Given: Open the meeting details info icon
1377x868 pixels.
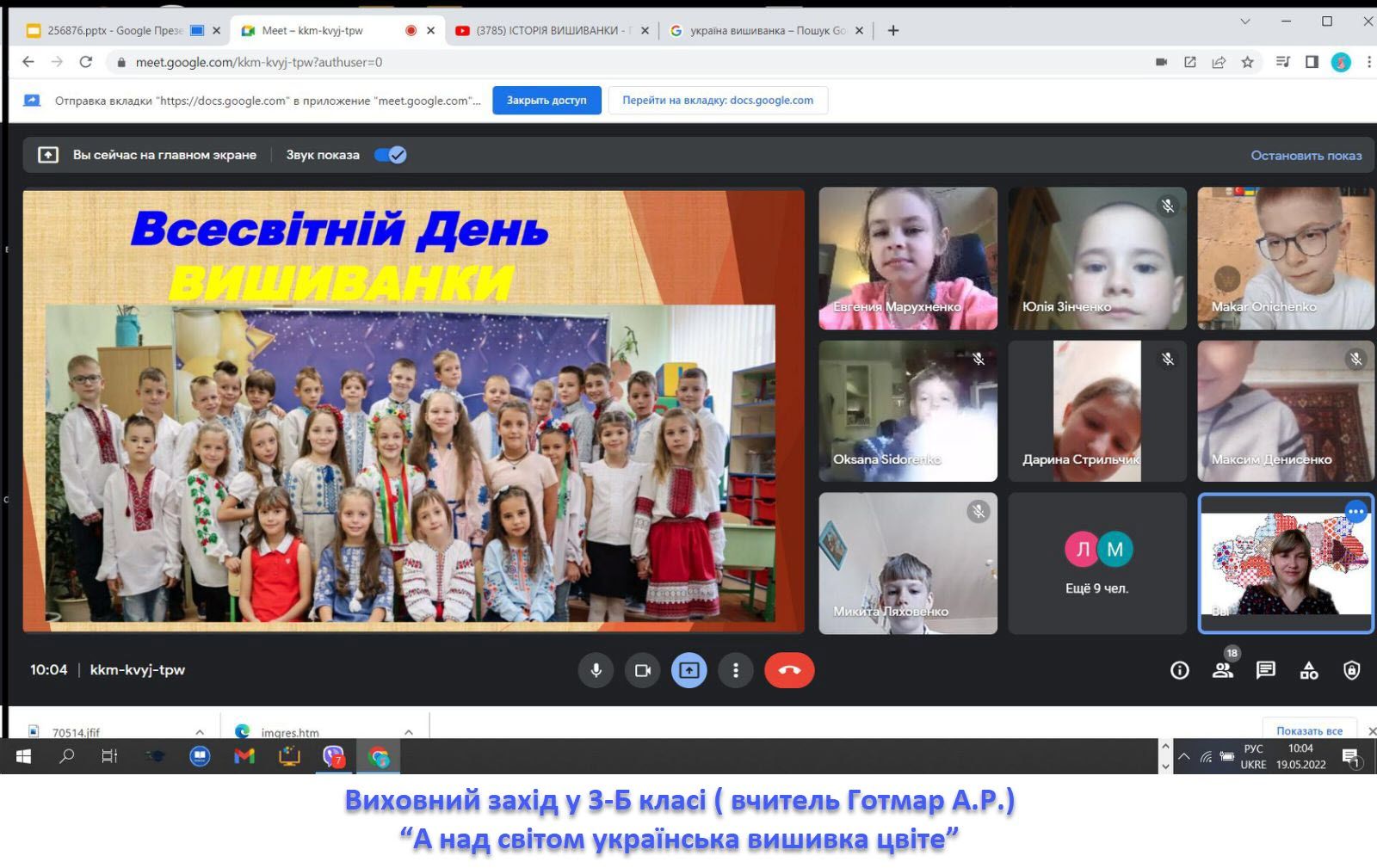Looking at the screenshot, I should click(1179, 670).
